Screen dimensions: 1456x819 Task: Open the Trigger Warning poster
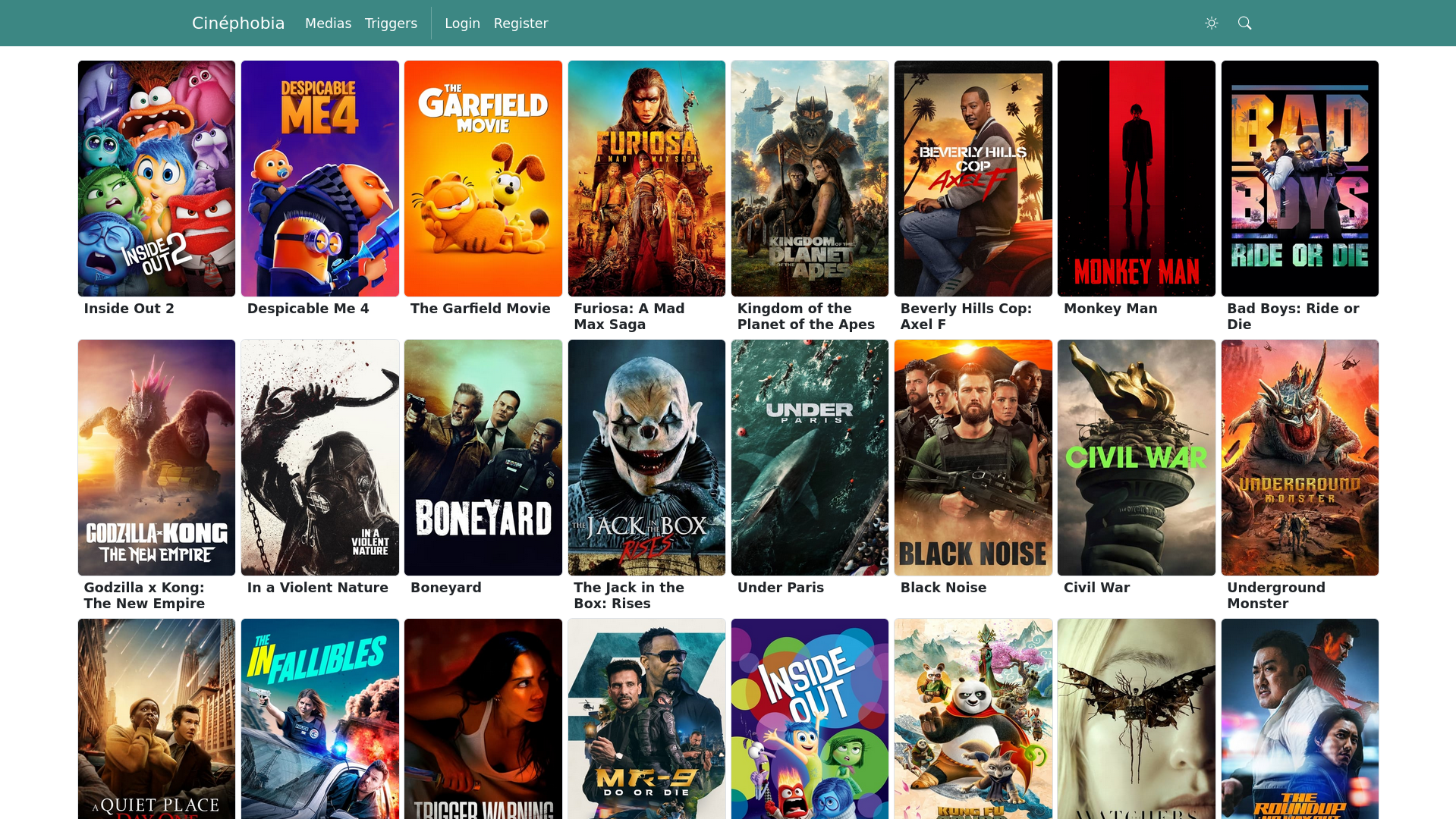pos(483,719)
